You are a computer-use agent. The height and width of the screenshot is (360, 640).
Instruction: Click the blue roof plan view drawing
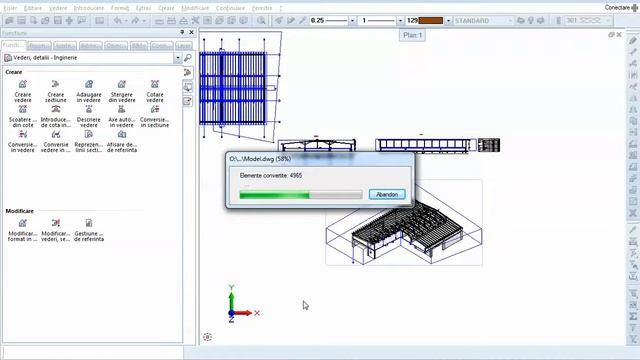(233, 88)
